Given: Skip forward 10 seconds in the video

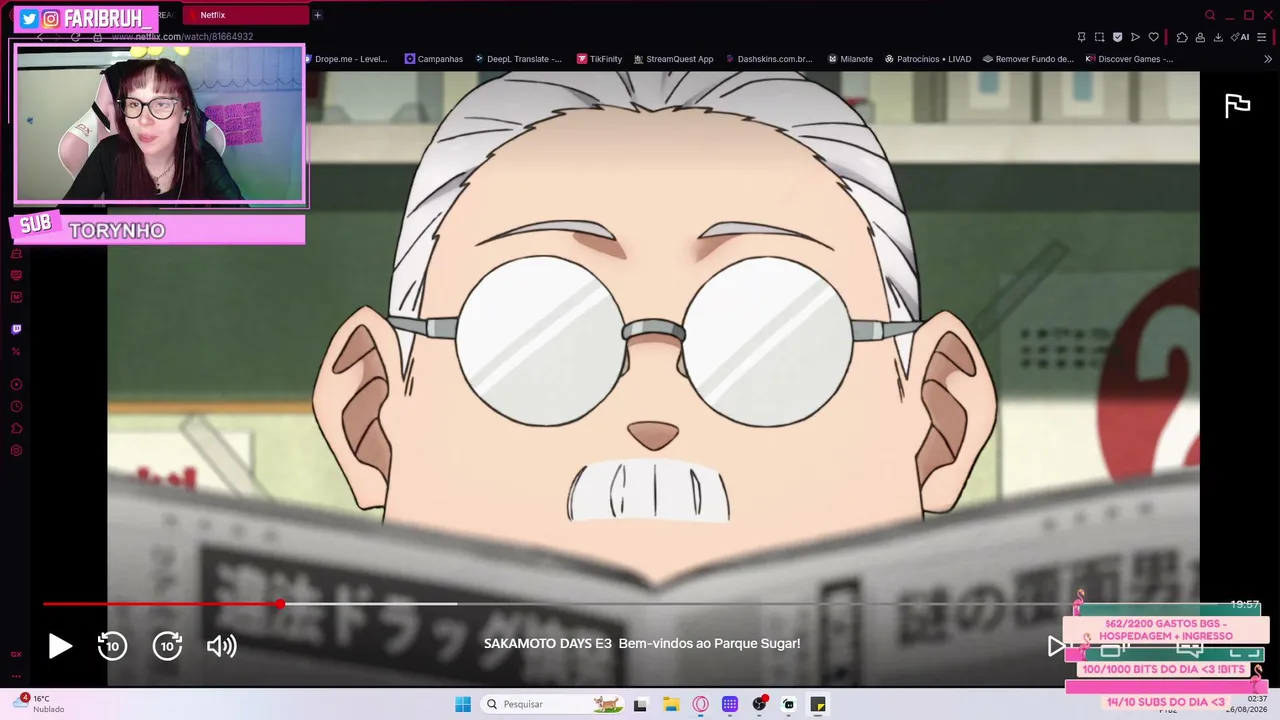Looking at the screenshot, I should [167, 646].
